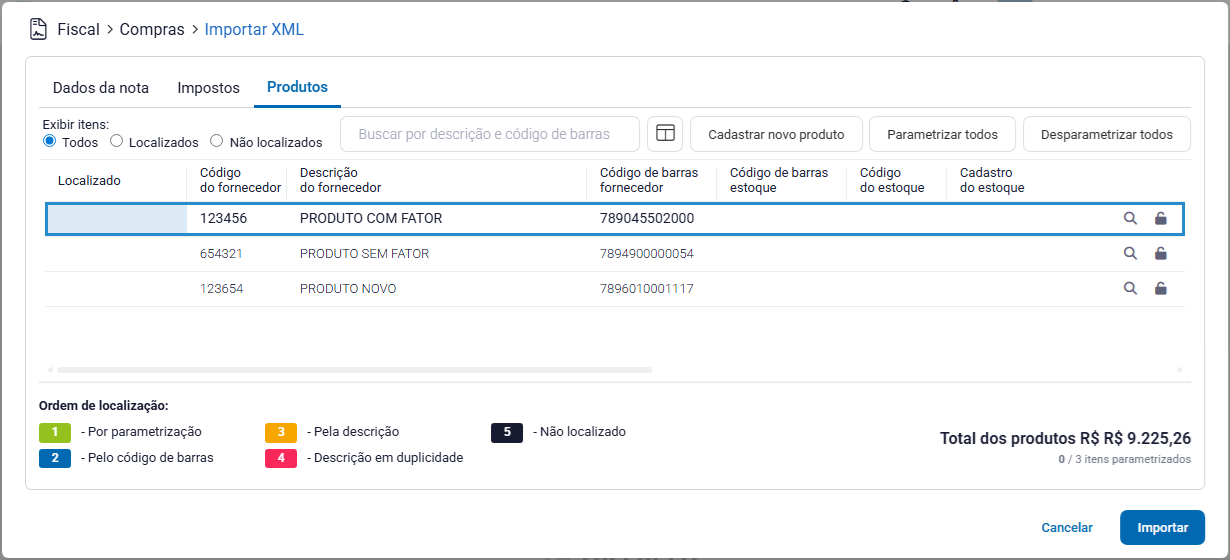Click the Parametrizar todos button
Viewport: 1230px width, 560px height.
click(x=942, y=134)
